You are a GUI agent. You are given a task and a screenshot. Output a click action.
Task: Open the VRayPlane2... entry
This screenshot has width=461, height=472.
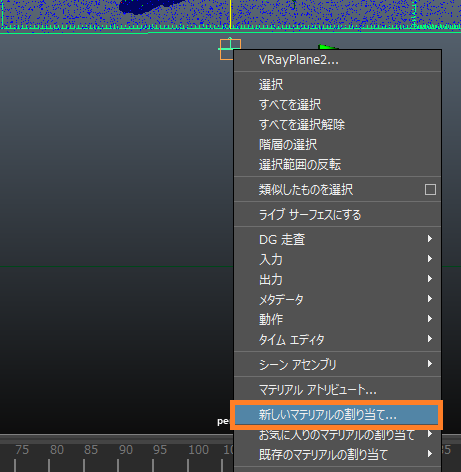point(337,60)
